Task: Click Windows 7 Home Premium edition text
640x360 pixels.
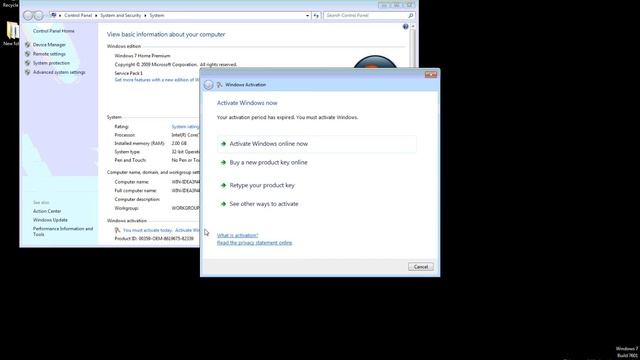Action: pyautogui.click(x=142, y=56)
